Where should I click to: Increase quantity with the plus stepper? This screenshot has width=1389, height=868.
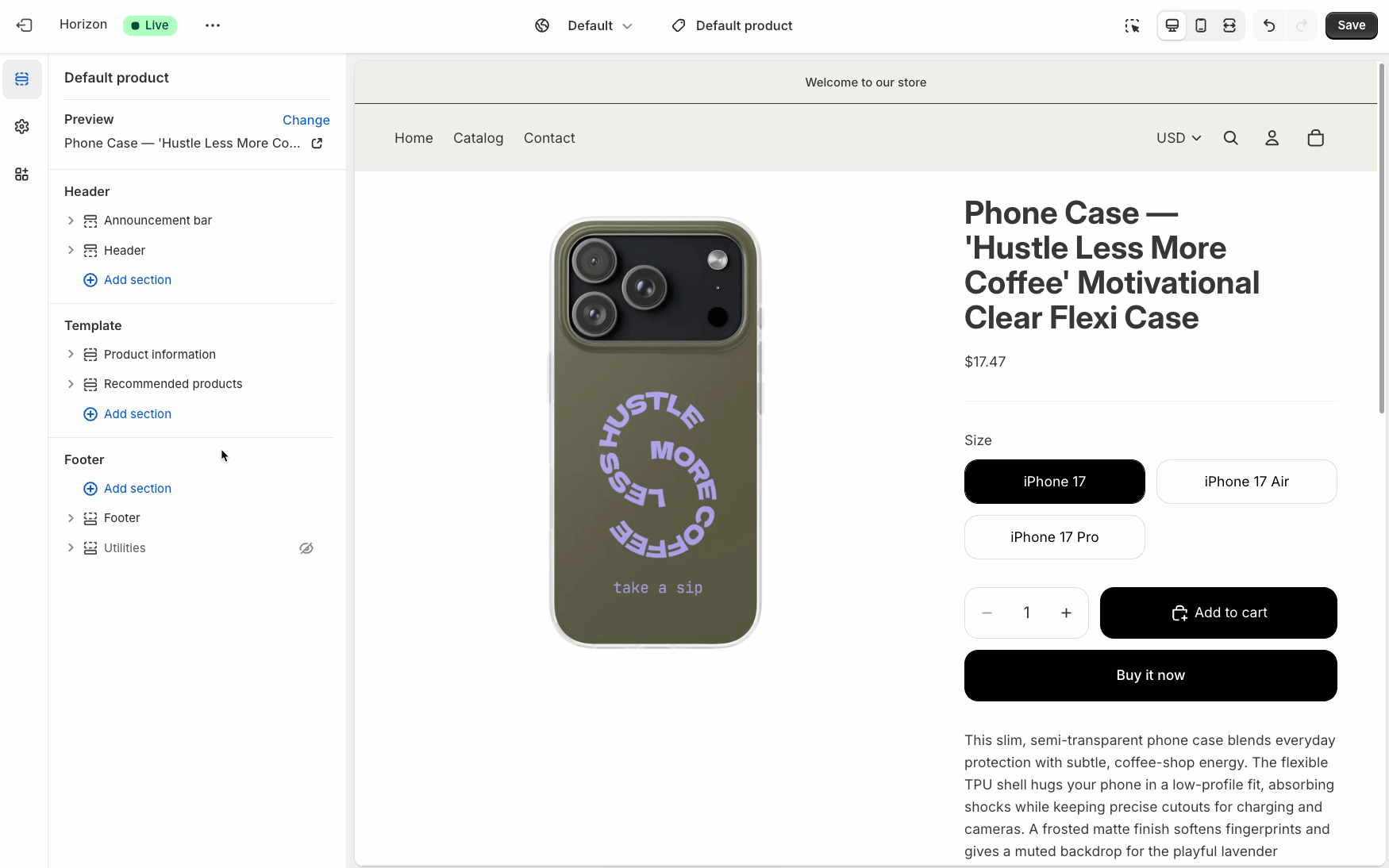(1067, 613)
